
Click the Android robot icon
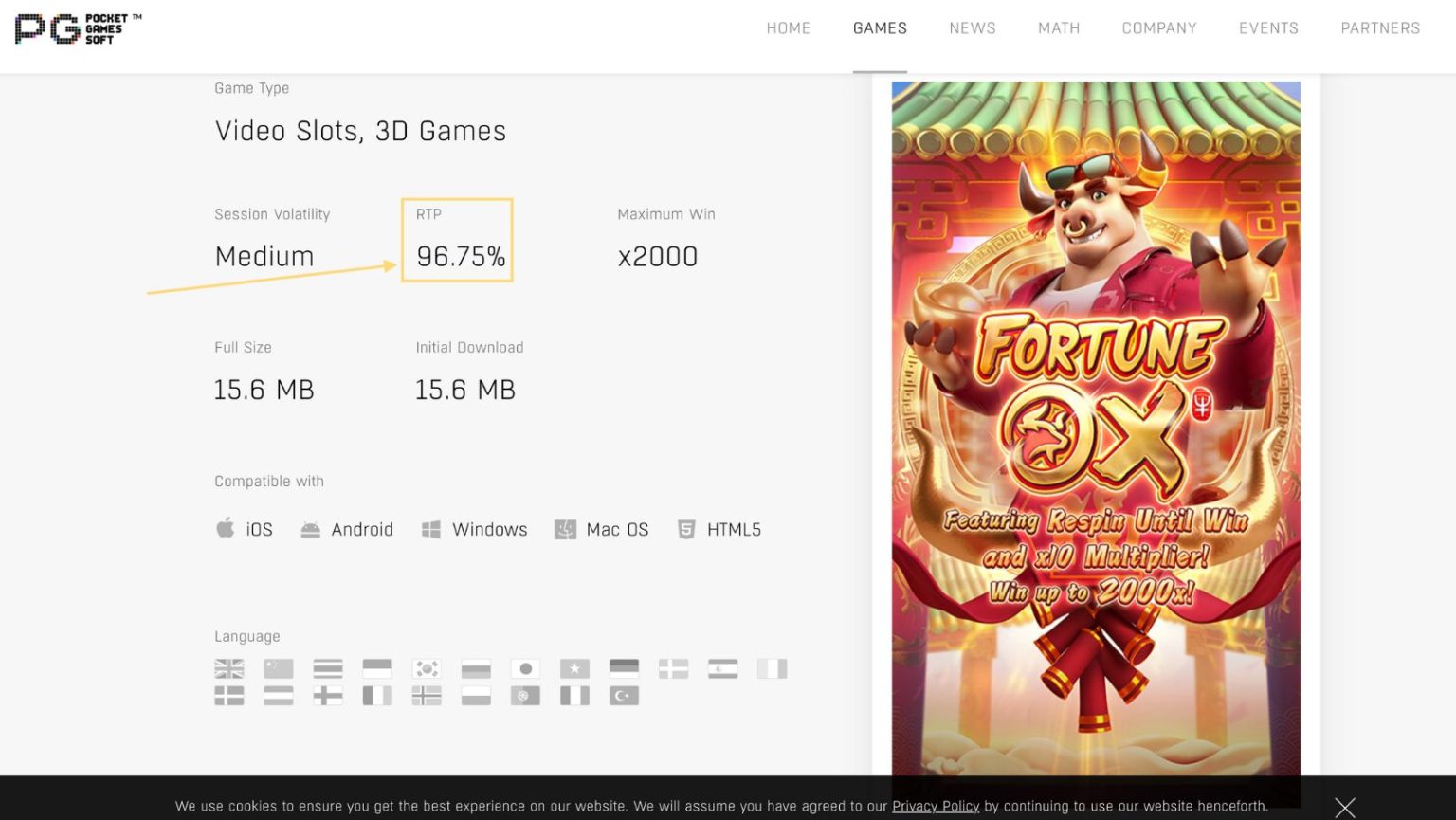pos(310,530)
